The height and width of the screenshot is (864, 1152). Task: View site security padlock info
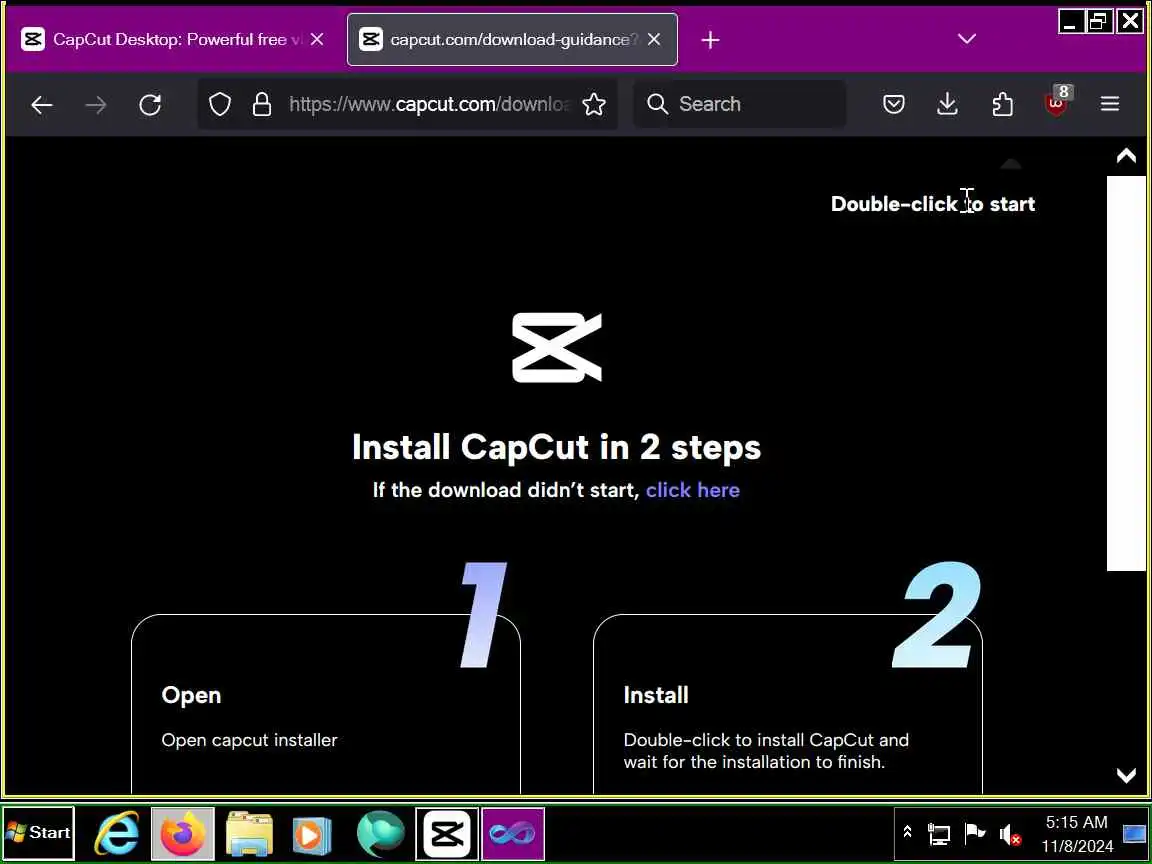tap(262, 104)
